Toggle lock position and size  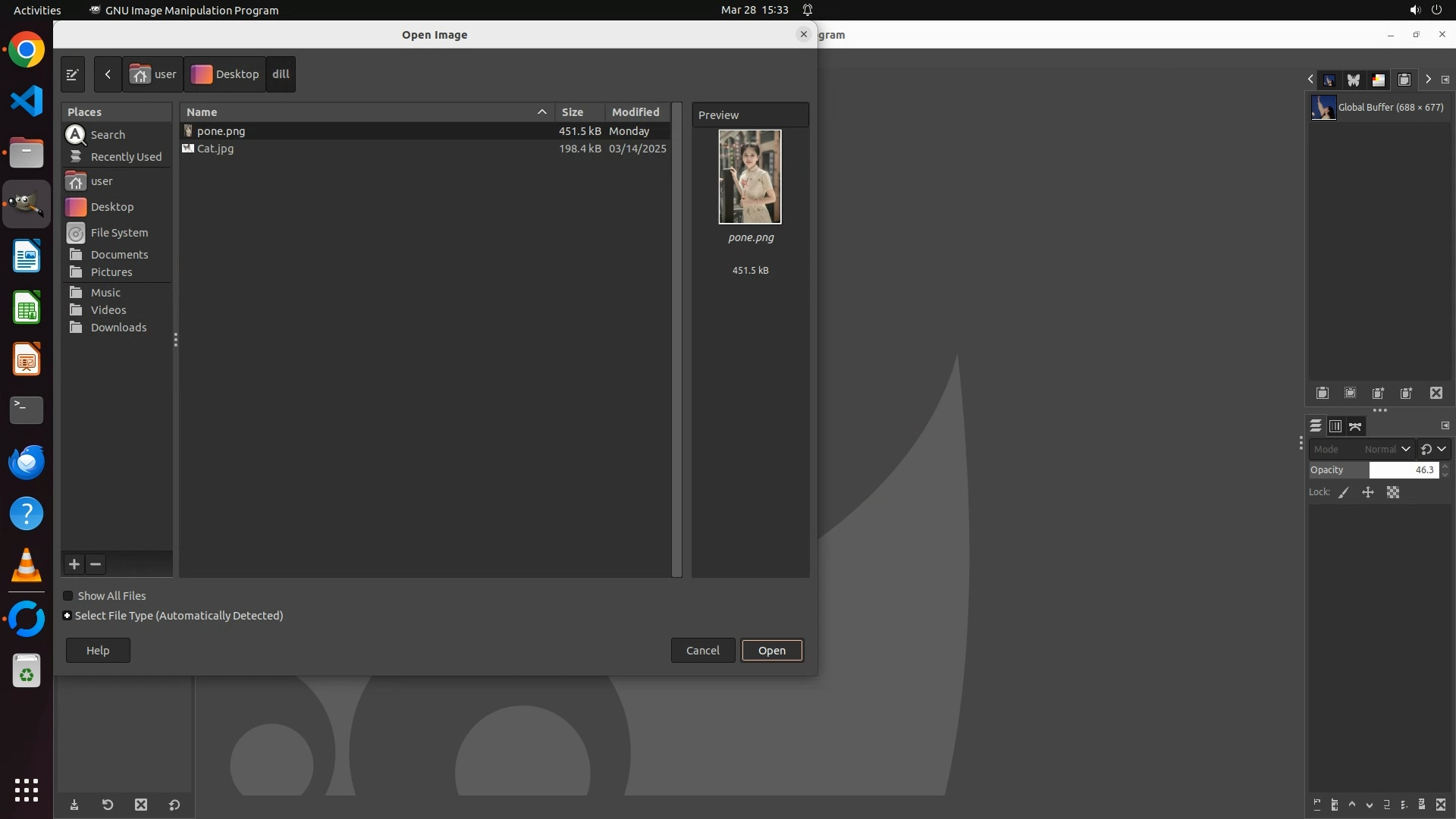1368,493
